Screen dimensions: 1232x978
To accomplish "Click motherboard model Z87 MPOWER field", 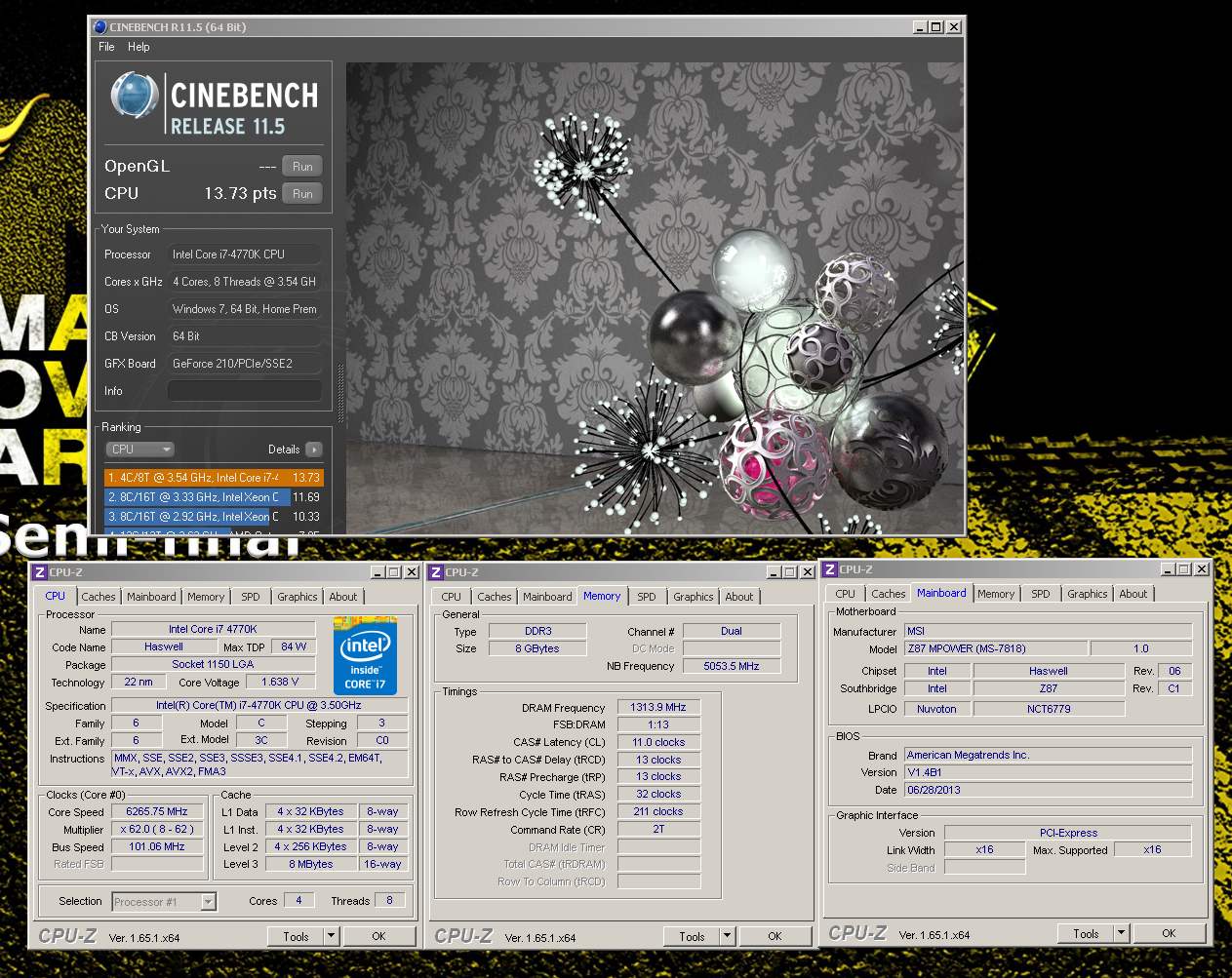I will [995, 649].
